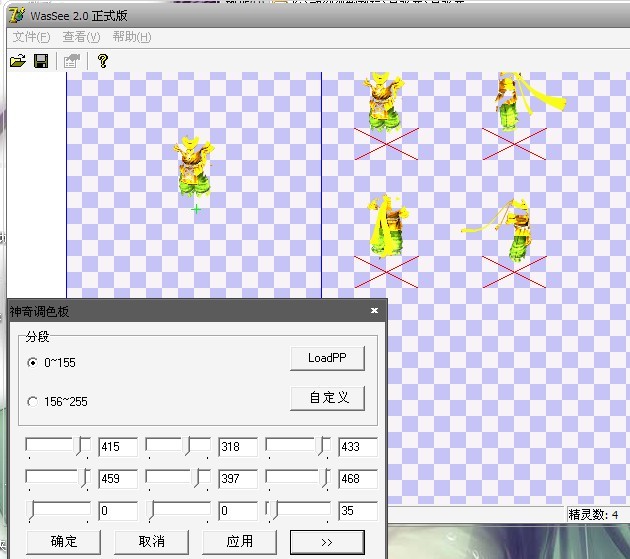
Task: Click slider beside the 35 value
Action: (298, 511)
